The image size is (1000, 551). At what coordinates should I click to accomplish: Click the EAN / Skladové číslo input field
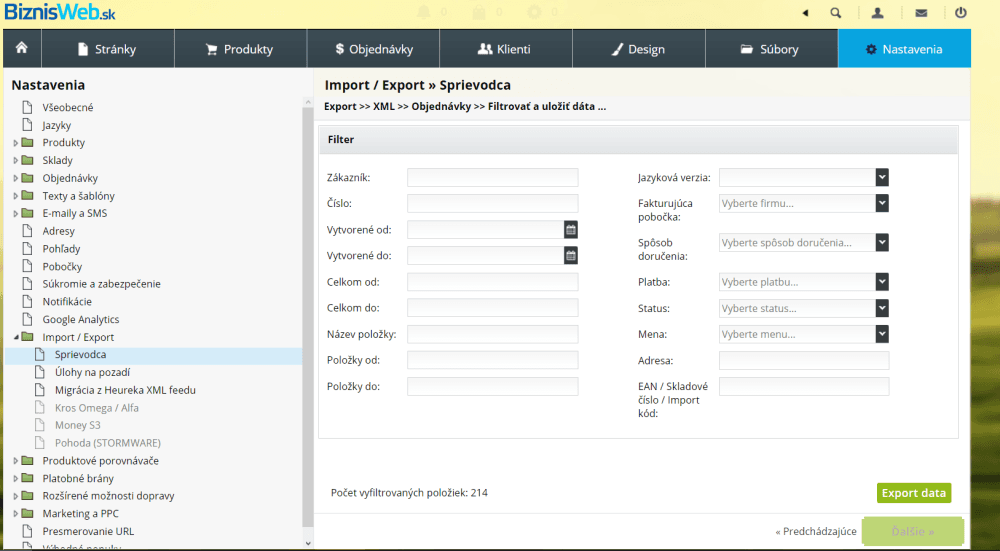(x=804, y=386)
